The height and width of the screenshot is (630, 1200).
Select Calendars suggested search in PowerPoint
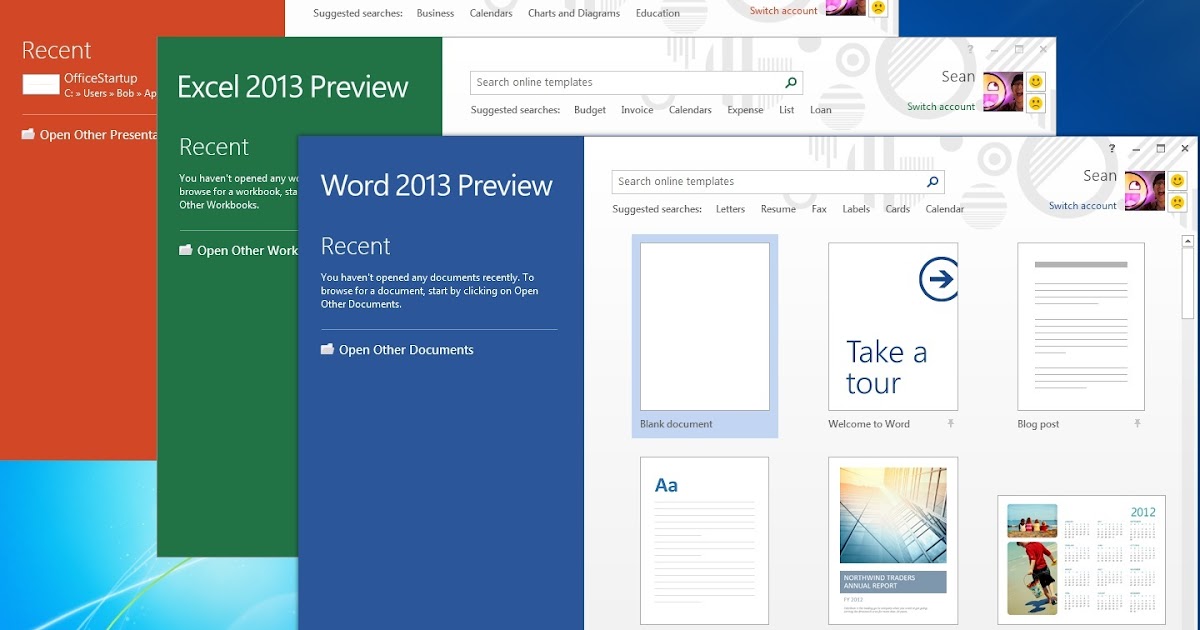coord(491,13)
